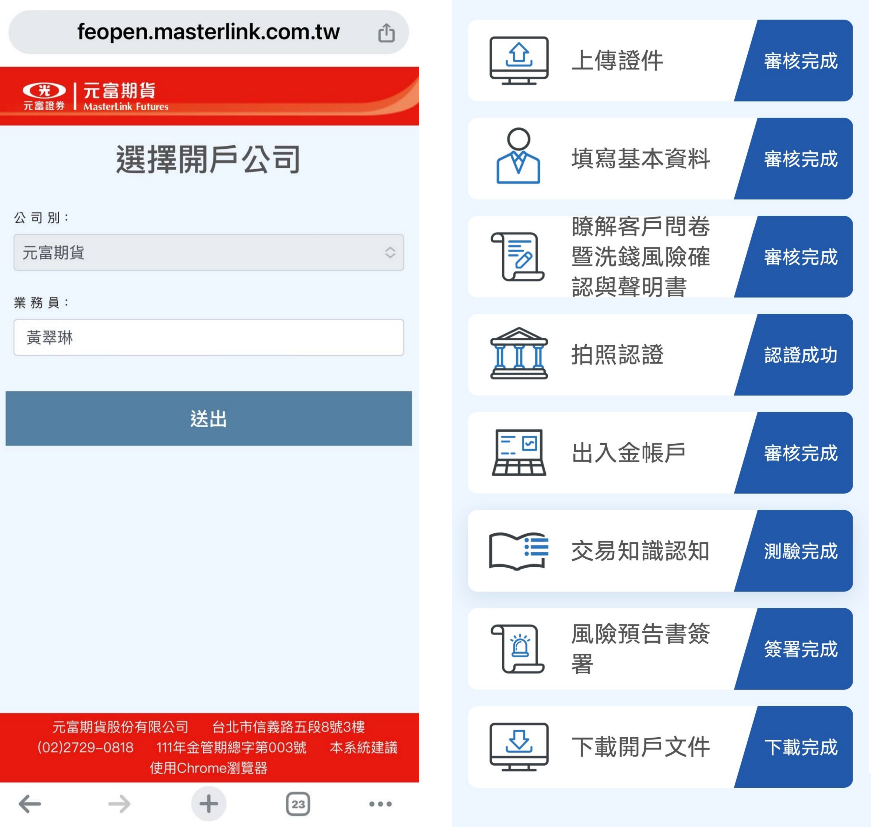Click the download documents monitor icon
This screenshot has height=827, width=888.
tap(519, 747)
